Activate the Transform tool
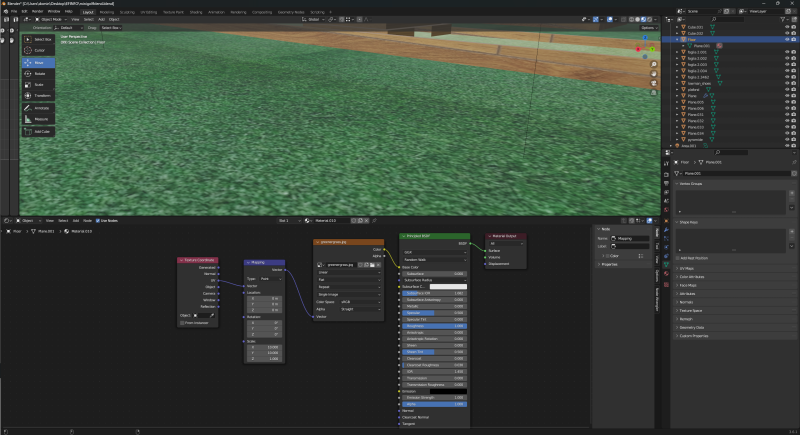This screenshot has height=435, width=800. tap(38, 95)
